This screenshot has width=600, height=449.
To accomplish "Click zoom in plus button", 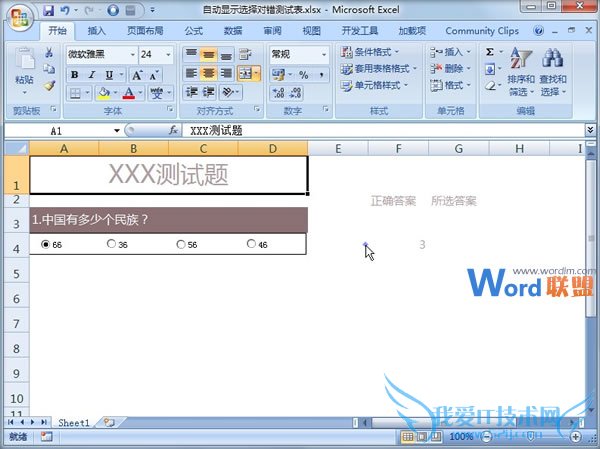I will coord(576,436).
